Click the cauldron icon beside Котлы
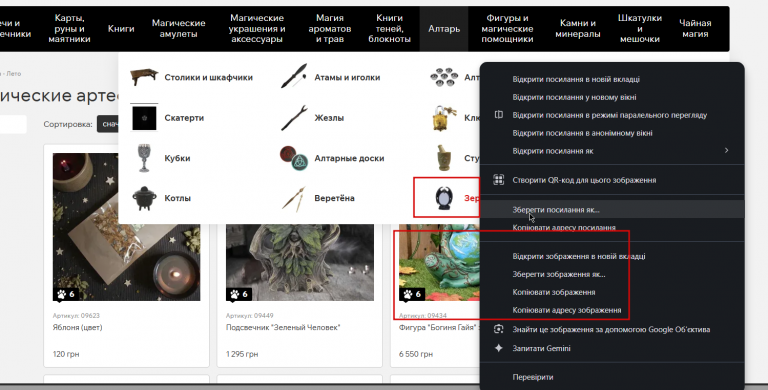768x390 pixels. pos(144,198)
